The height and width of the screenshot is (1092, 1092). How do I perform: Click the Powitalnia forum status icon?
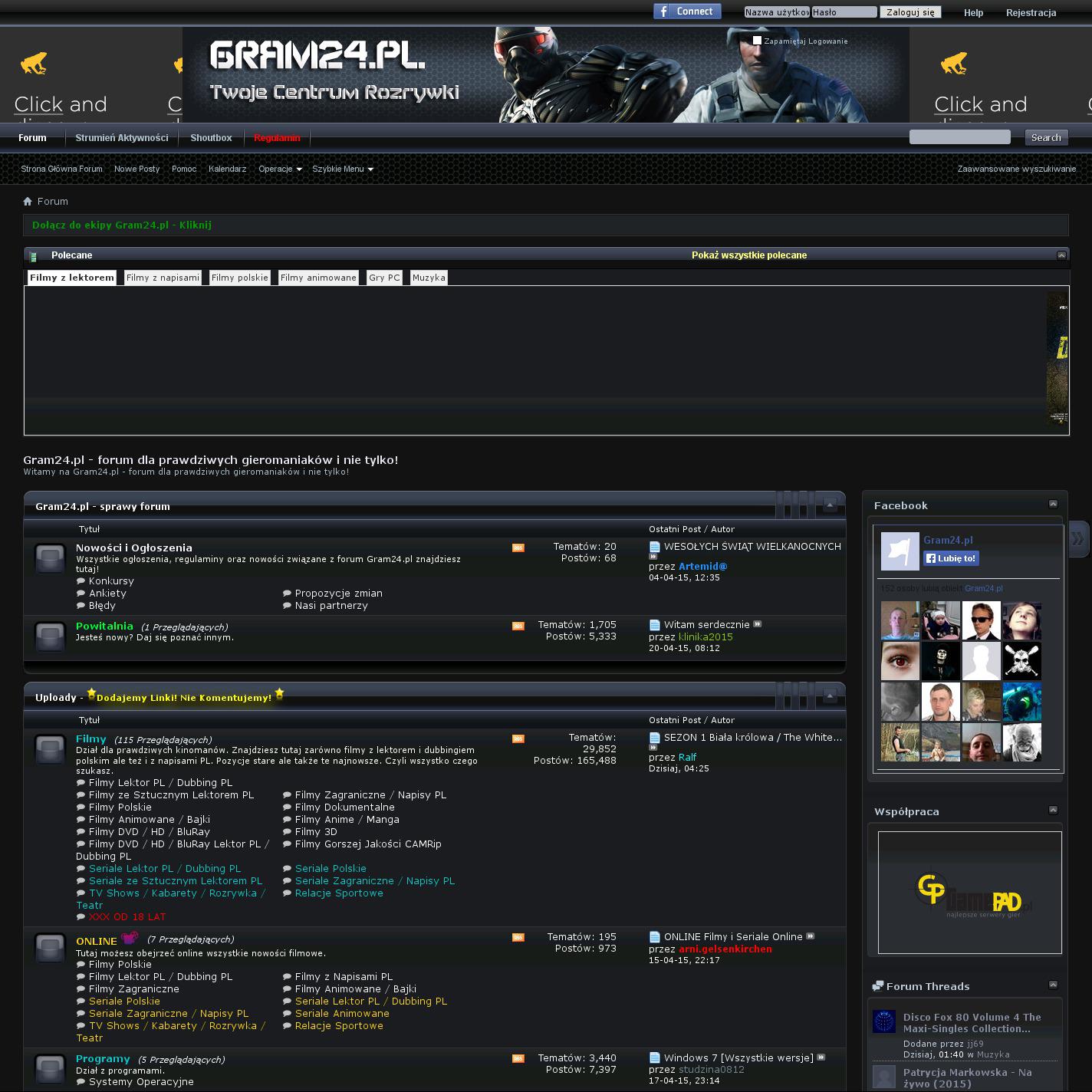51,636
